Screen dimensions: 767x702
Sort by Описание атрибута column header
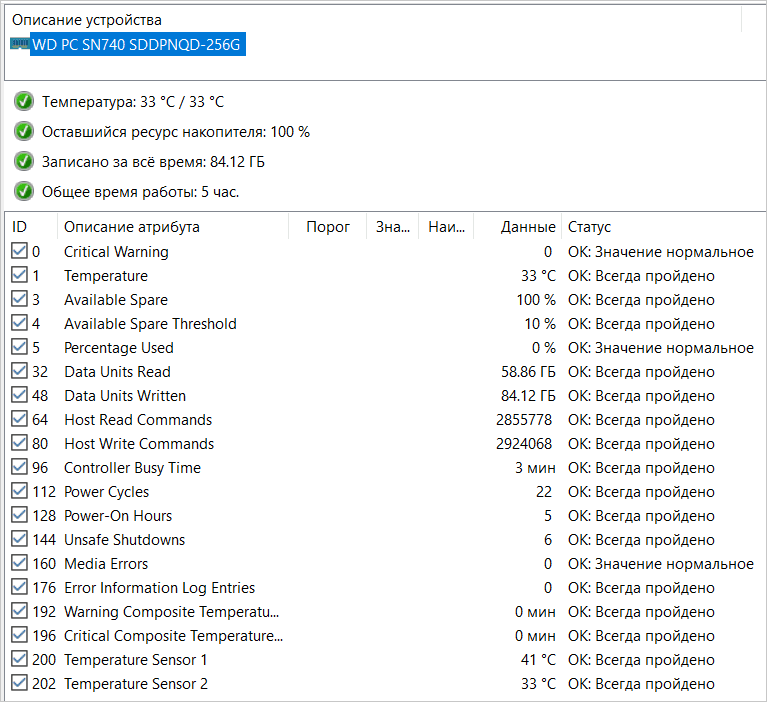pyautogui.click(x=173, y=227)
